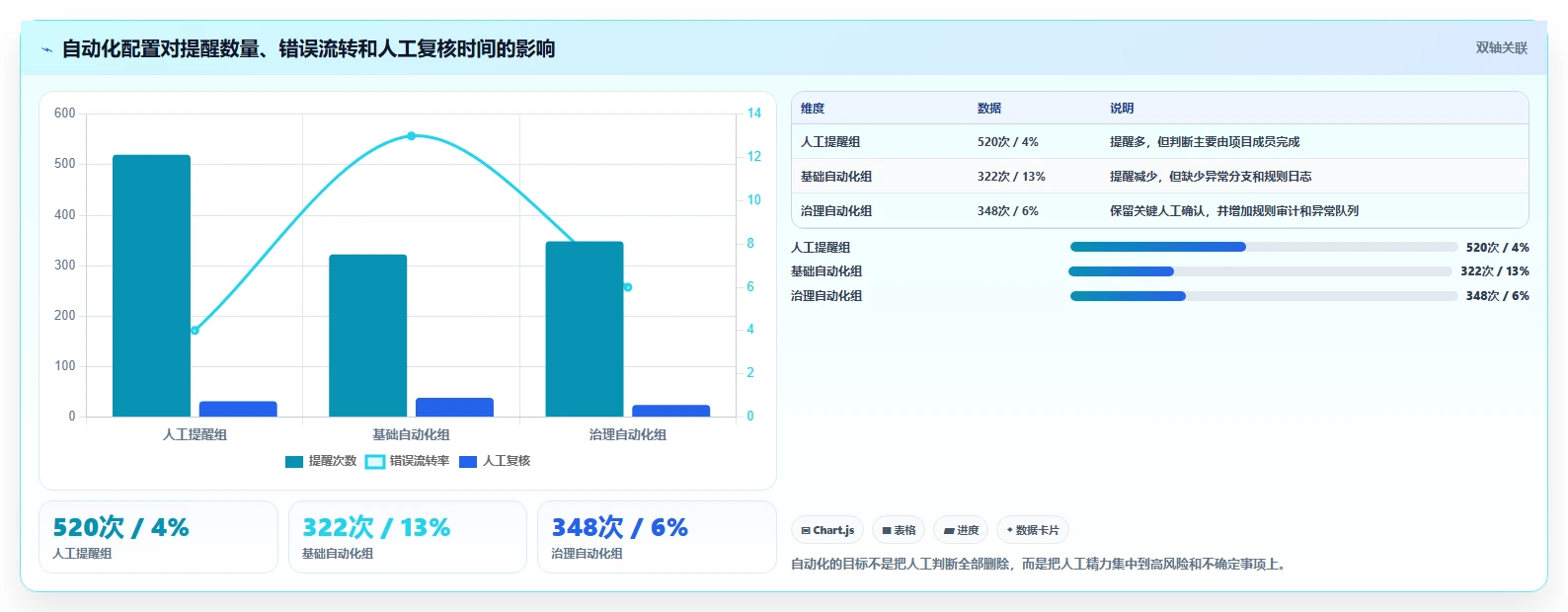This screenshot has width=1568, height=612.
Task: Select the 348次 / 6% stat card
Action: (x=657, y=537)
